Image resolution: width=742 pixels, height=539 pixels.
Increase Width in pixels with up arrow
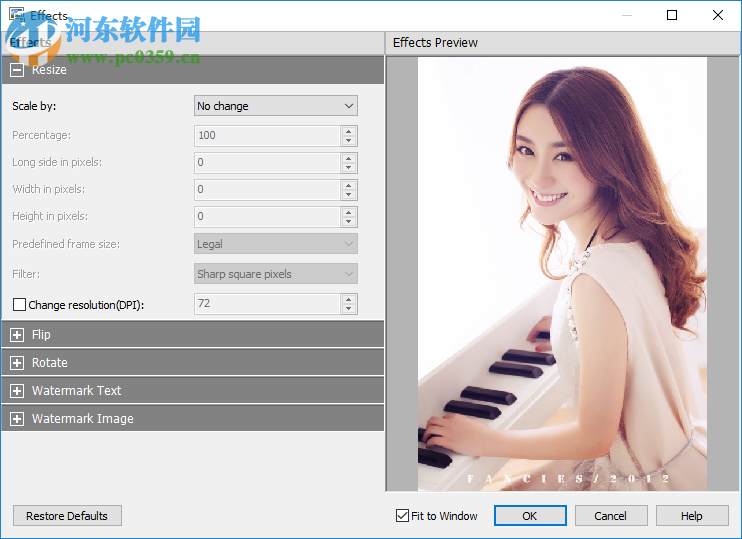[349, 185]
